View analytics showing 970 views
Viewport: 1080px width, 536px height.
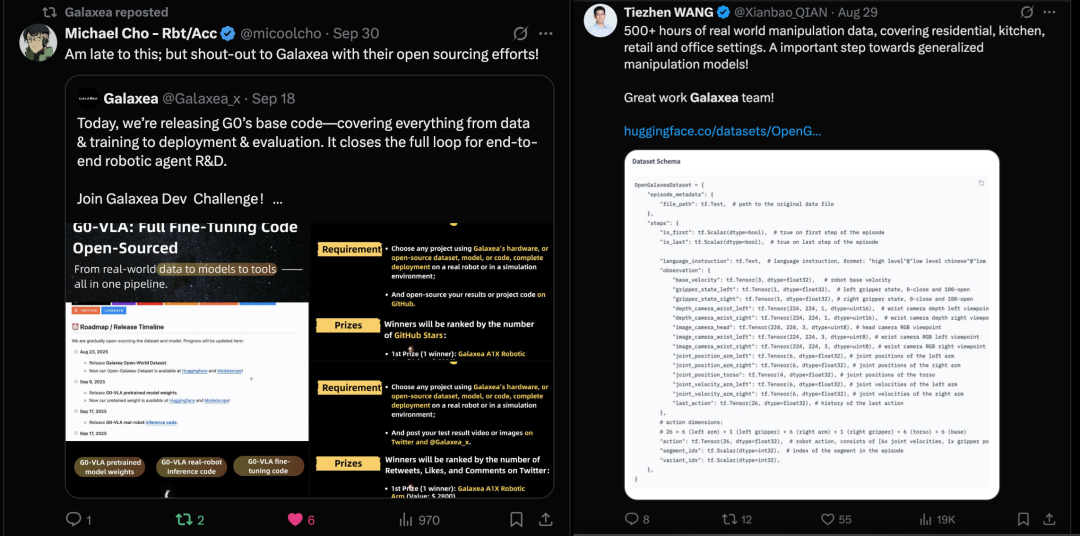[408, 519]
